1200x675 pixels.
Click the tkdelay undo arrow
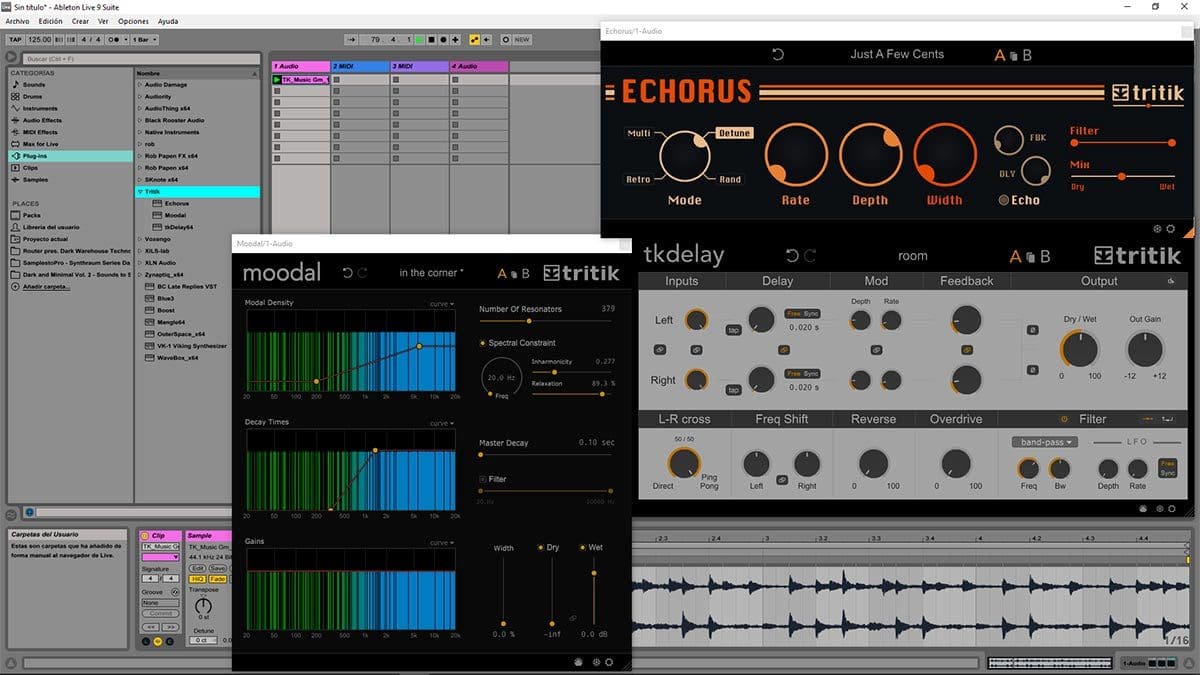[791, 256]
